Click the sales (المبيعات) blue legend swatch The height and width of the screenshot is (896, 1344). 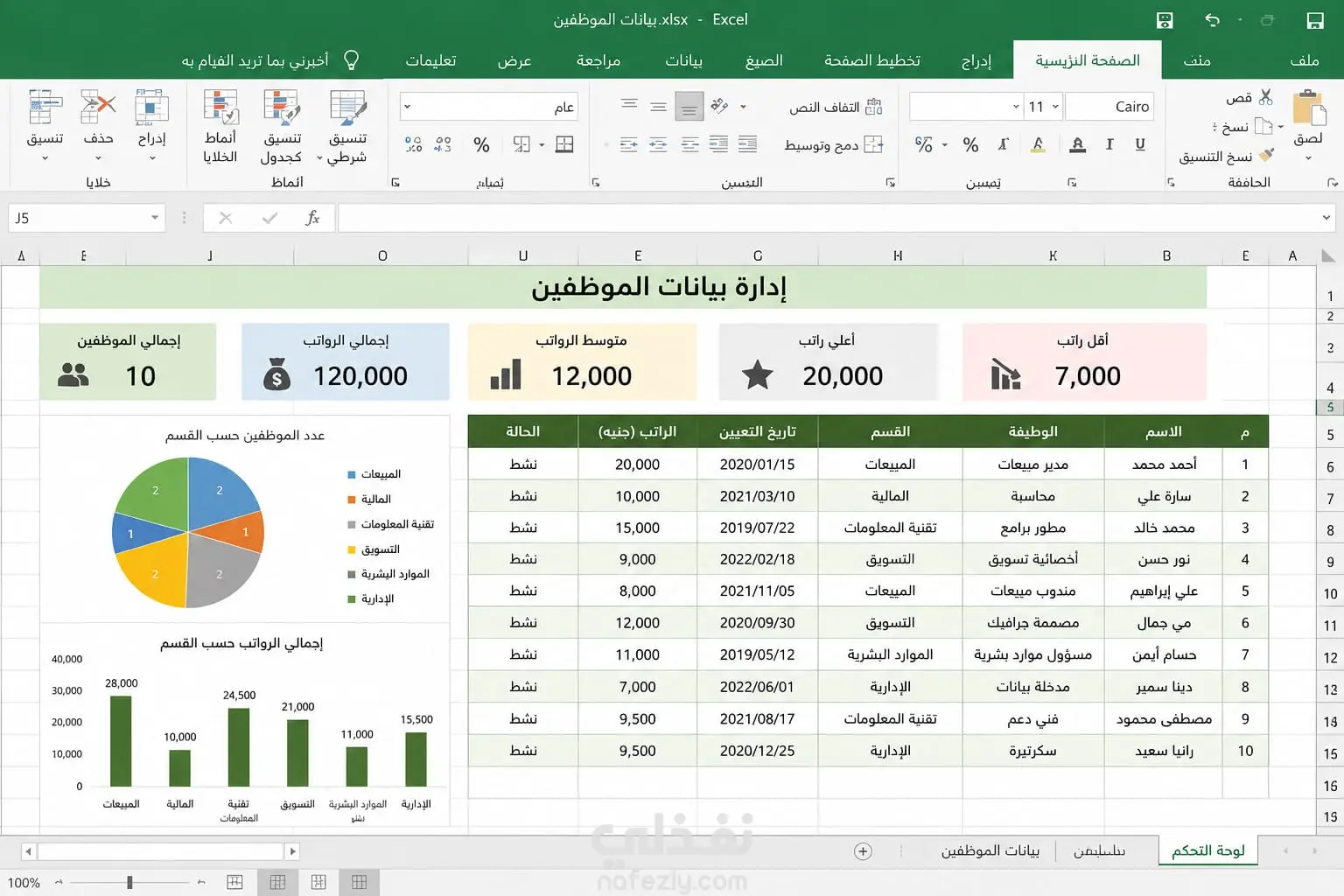pos(352,474)
